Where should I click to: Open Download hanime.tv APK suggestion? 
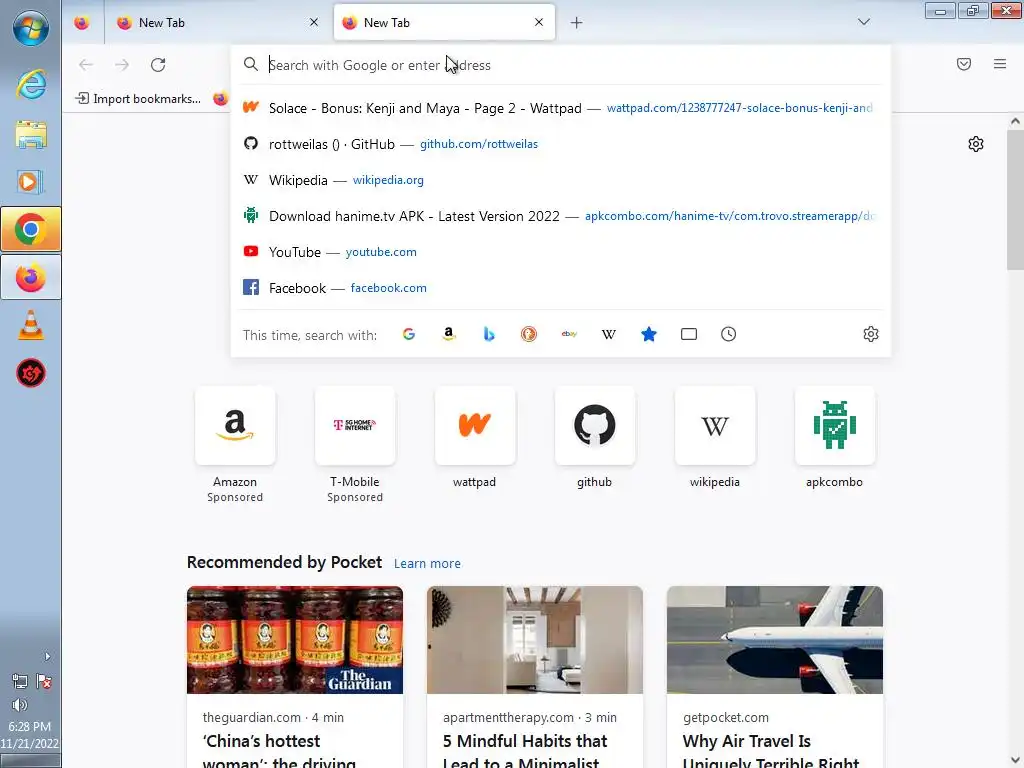point(560,216)
